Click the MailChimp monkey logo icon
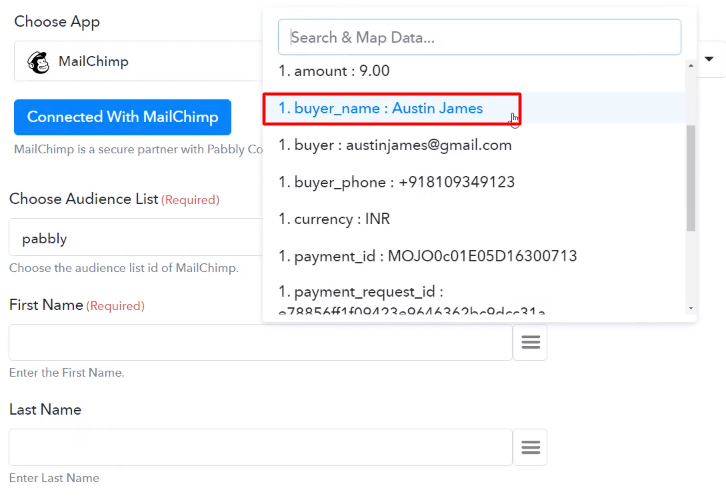 38,62
